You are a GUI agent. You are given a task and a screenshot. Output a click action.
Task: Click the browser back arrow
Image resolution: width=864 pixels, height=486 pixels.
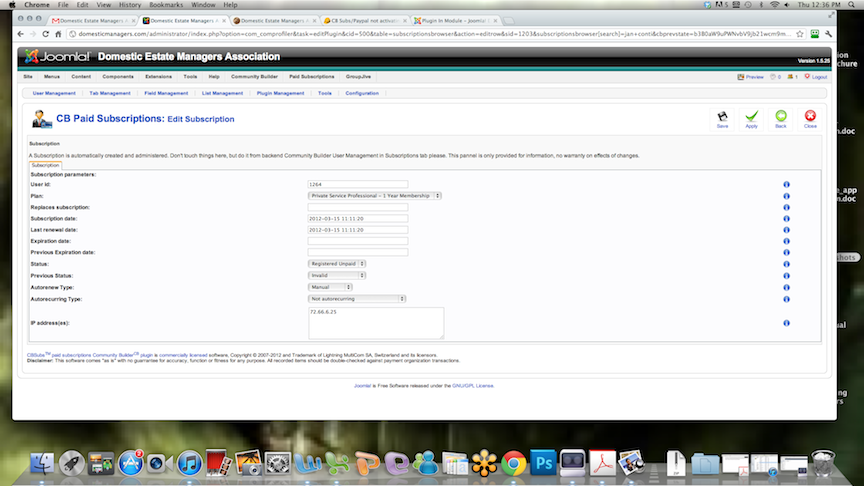[x=20, y=34]
